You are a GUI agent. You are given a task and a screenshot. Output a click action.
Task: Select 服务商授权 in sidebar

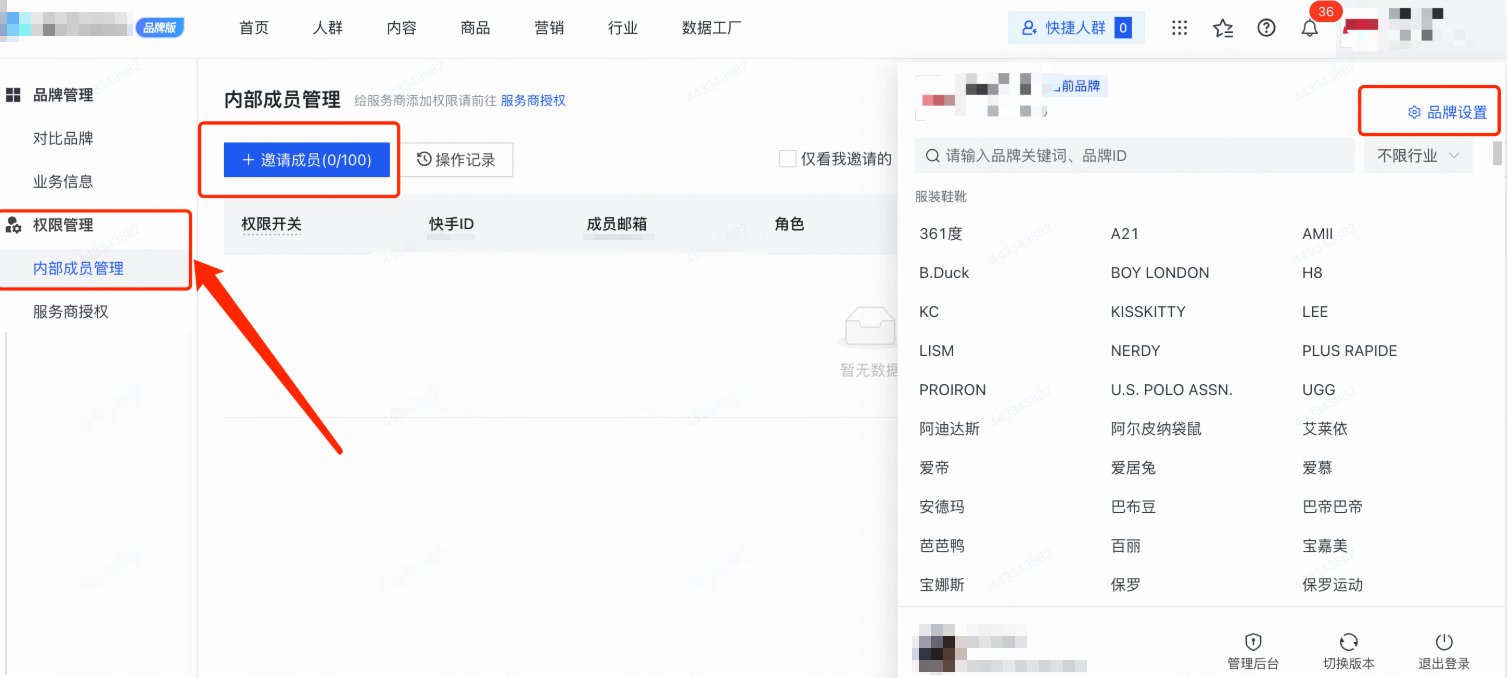pyautogui.click(x=70, y=311)
